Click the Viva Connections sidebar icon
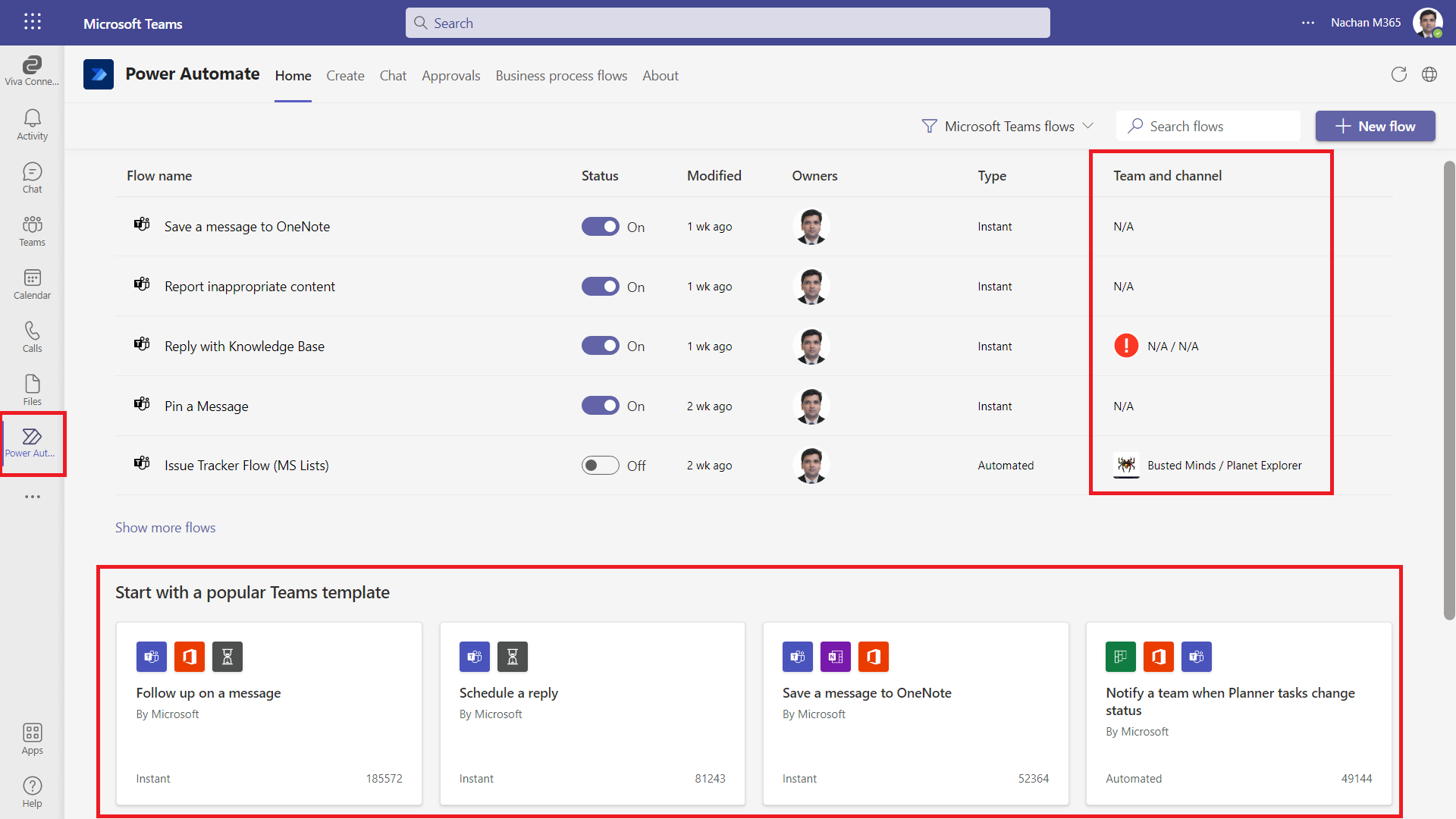This screenshot has height=819, width=1456. [32, 71]
